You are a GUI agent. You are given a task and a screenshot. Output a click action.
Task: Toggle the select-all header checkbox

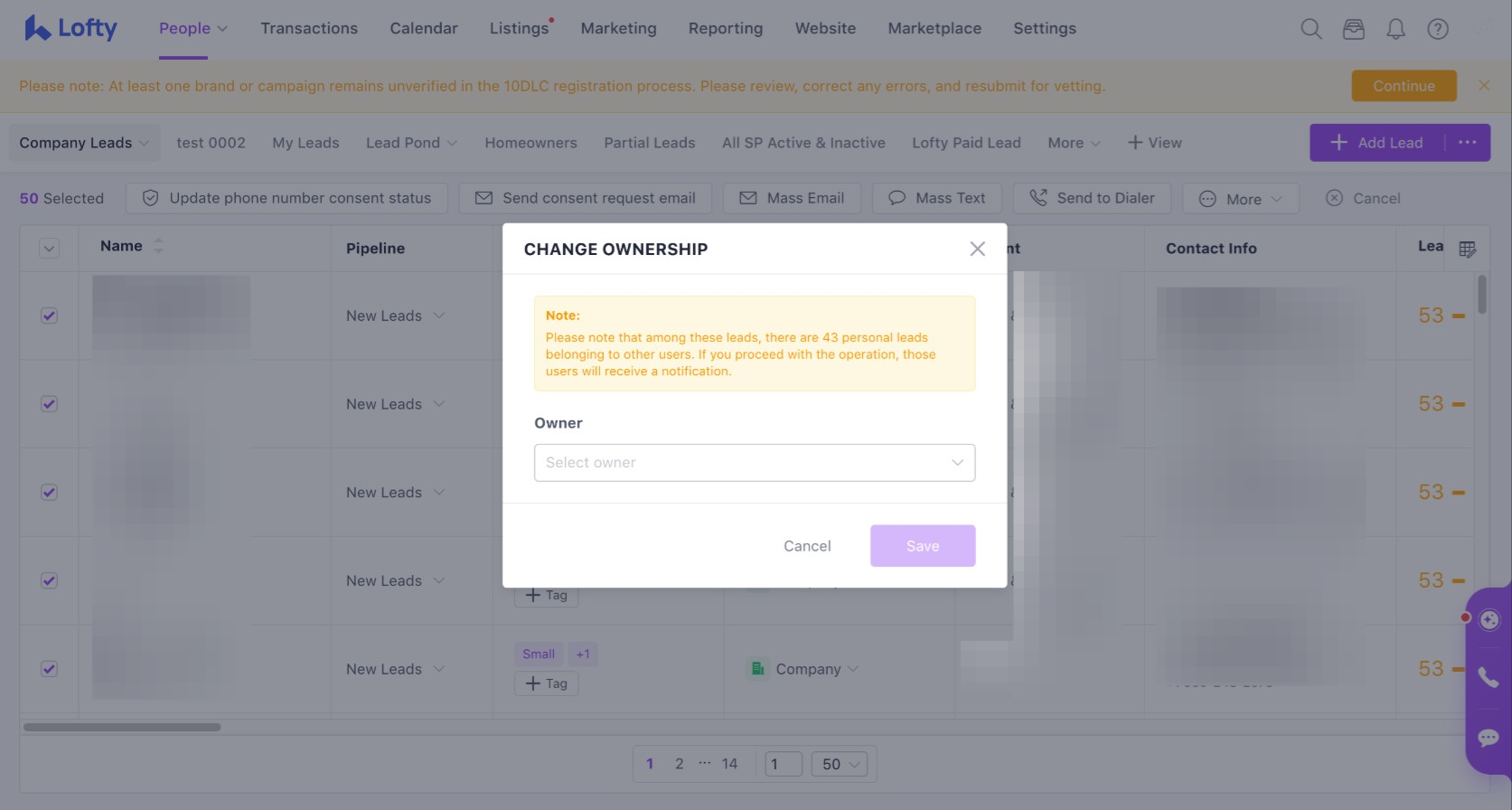point(50,249)
